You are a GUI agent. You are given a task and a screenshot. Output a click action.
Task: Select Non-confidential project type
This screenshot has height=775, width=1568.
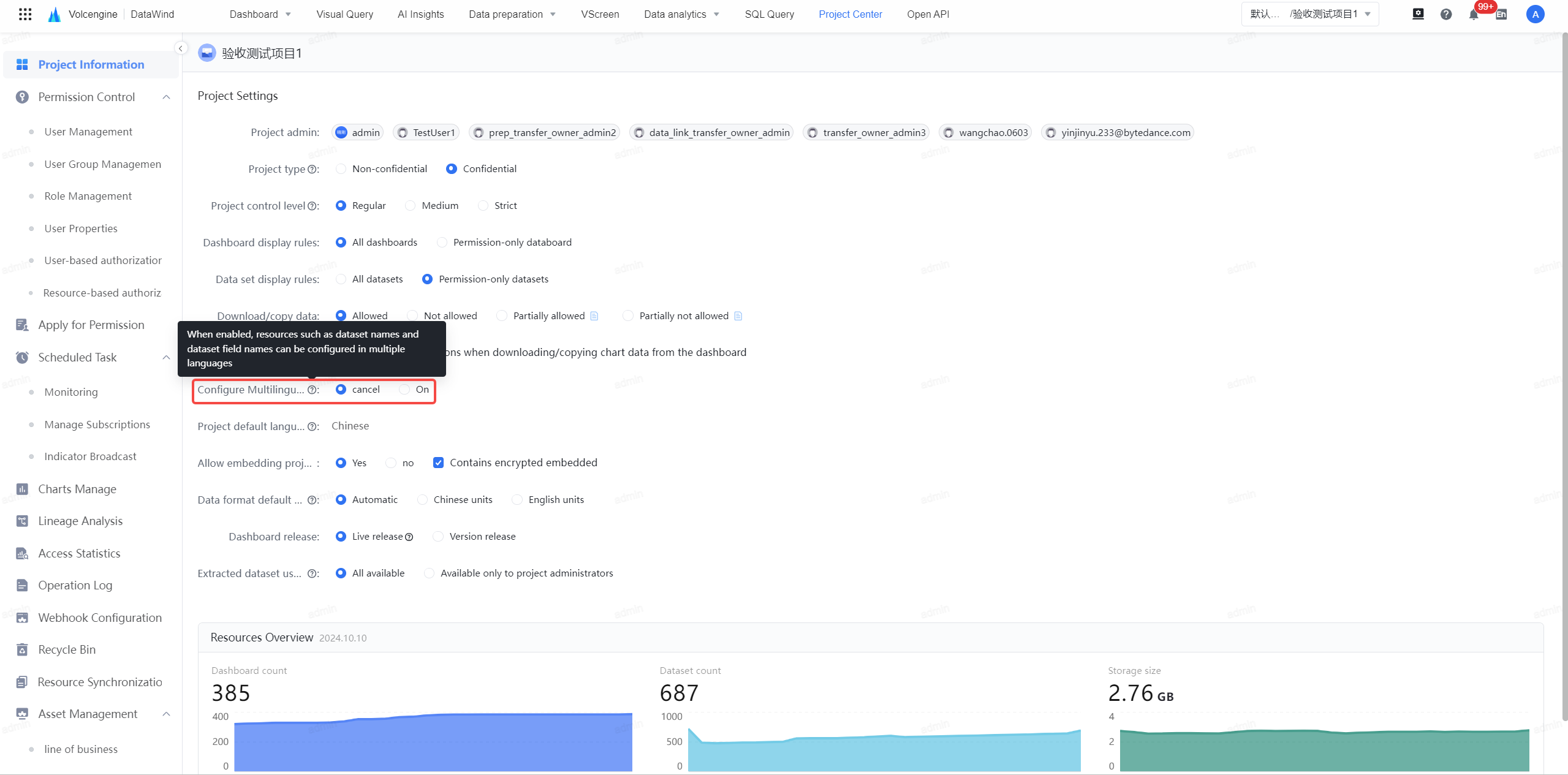tap(341, 168)
